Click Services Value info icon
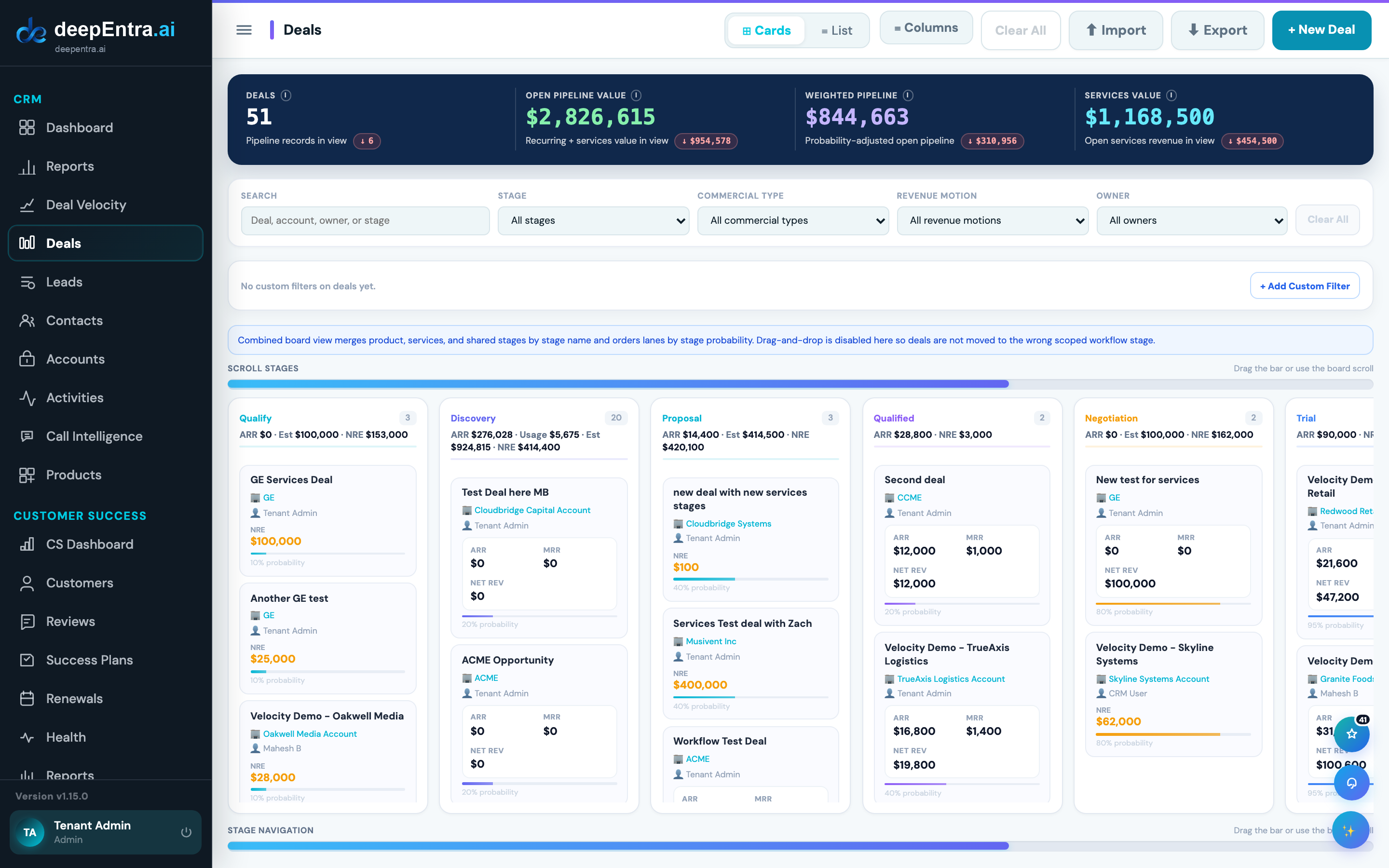 pyautogui.click(x=1171, y=95)
